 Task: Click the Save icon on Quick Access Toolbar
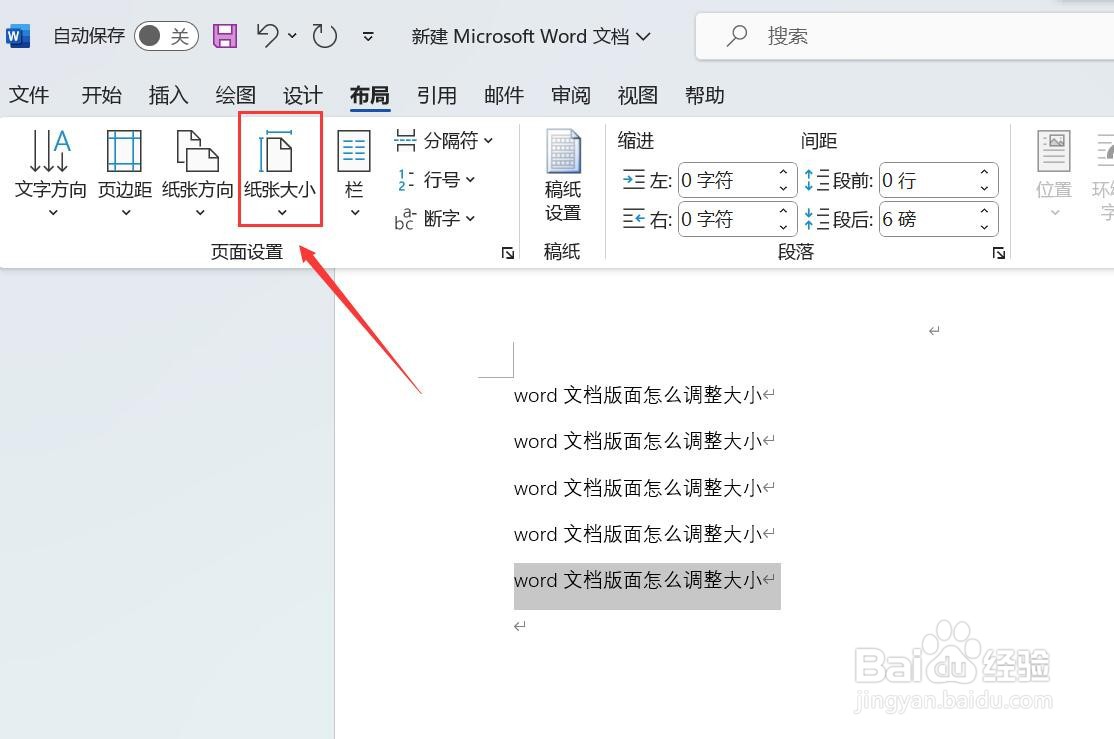click(224, 35)
